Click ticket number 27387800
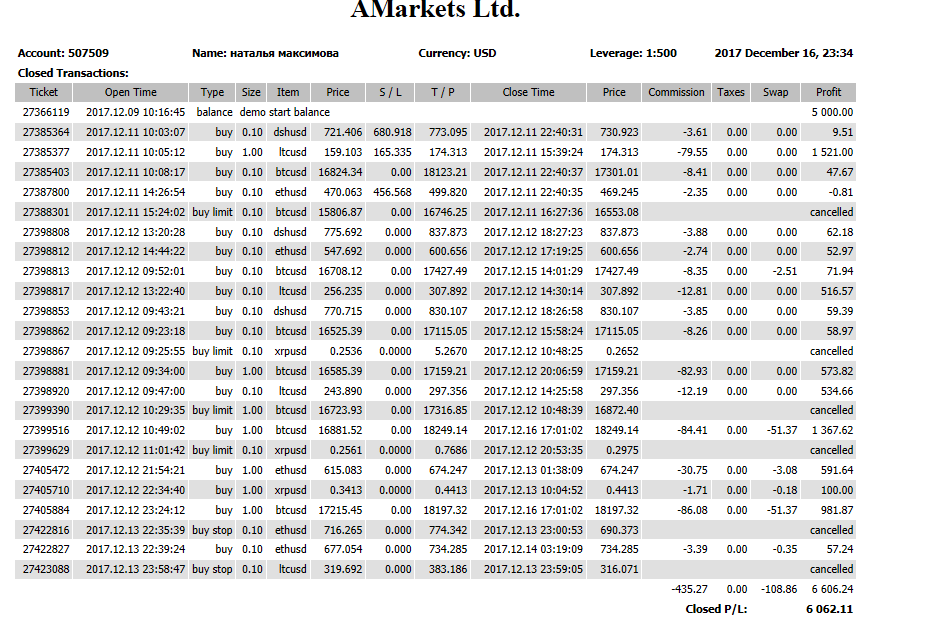 coord(46,192)
